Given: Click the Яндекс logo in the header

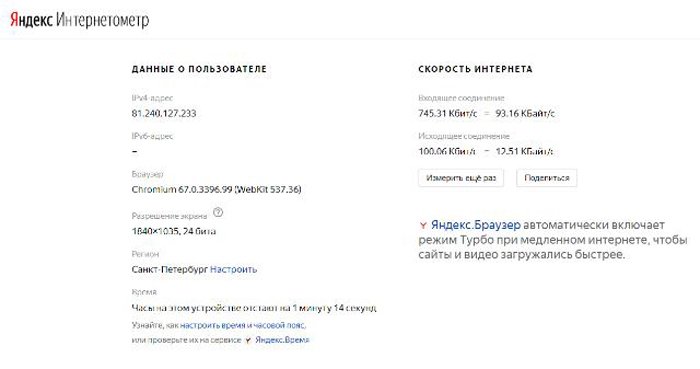Looking at the screenshot, I should [32, 20].
